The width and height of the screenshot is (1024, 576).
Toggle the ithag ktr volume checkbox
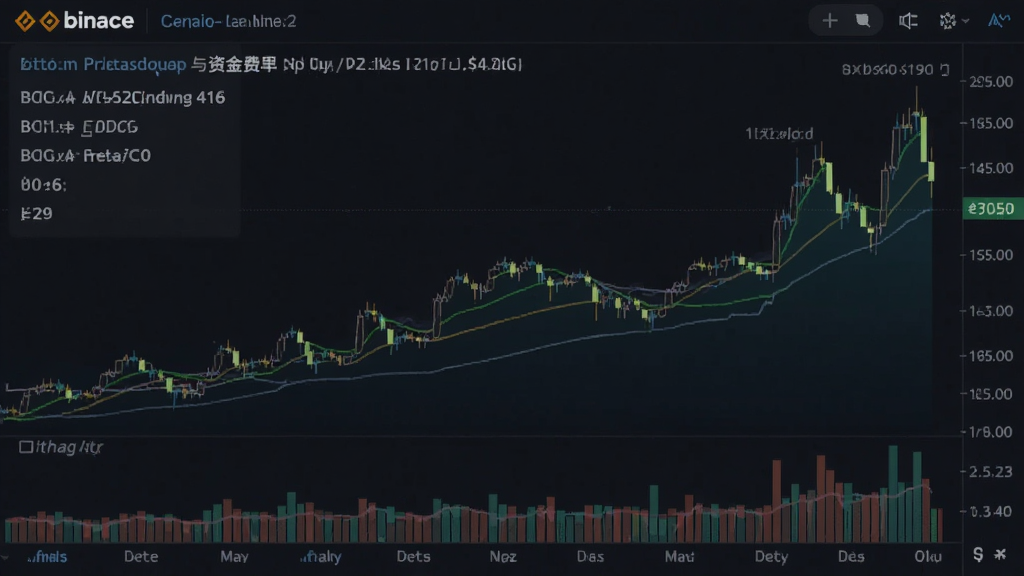pyautogui.click(x=25, y=447)
